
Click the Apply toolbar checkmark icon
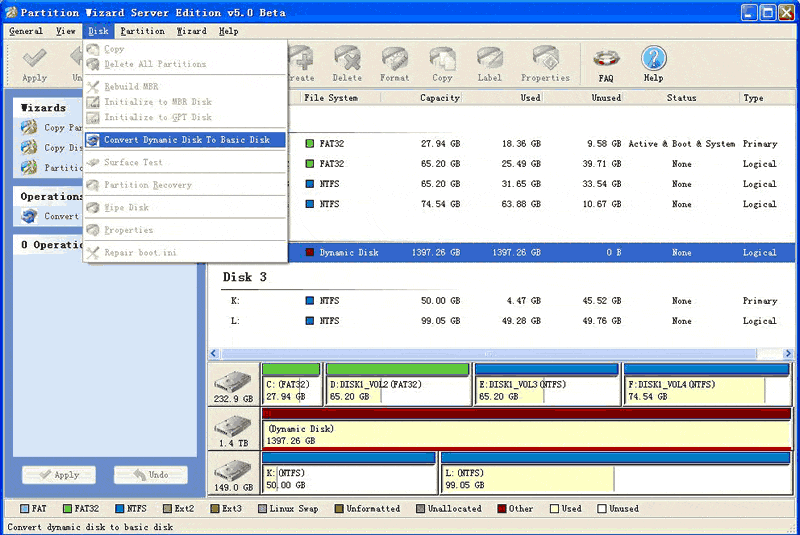pyautogui.click(x=34, y=58)
